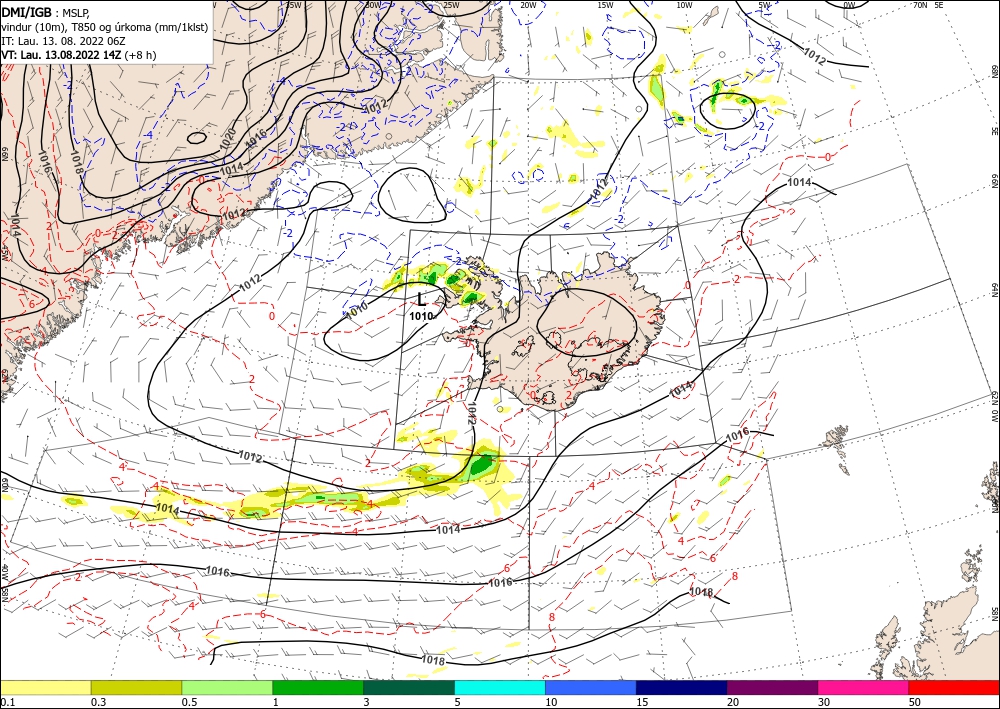Click the '70N' latitude label at top

[x=920, y=4]
